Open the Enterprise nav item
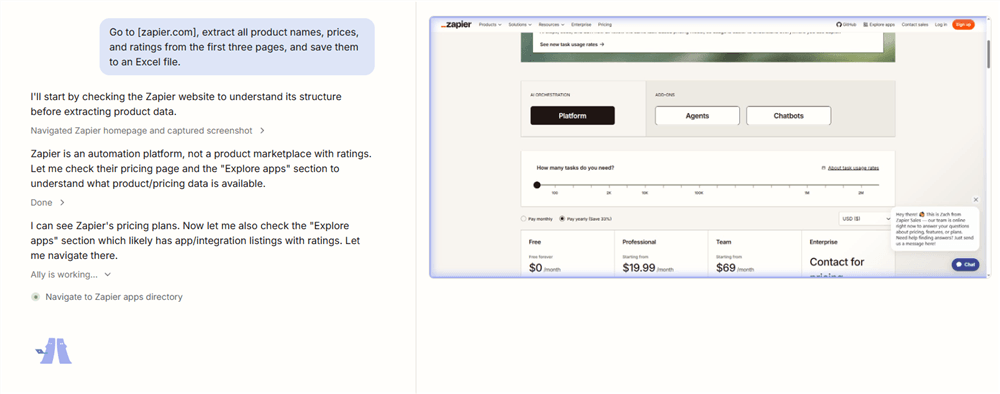This screenshot has width=1000, height=394. pyautogui.click(x=581, y=24)
